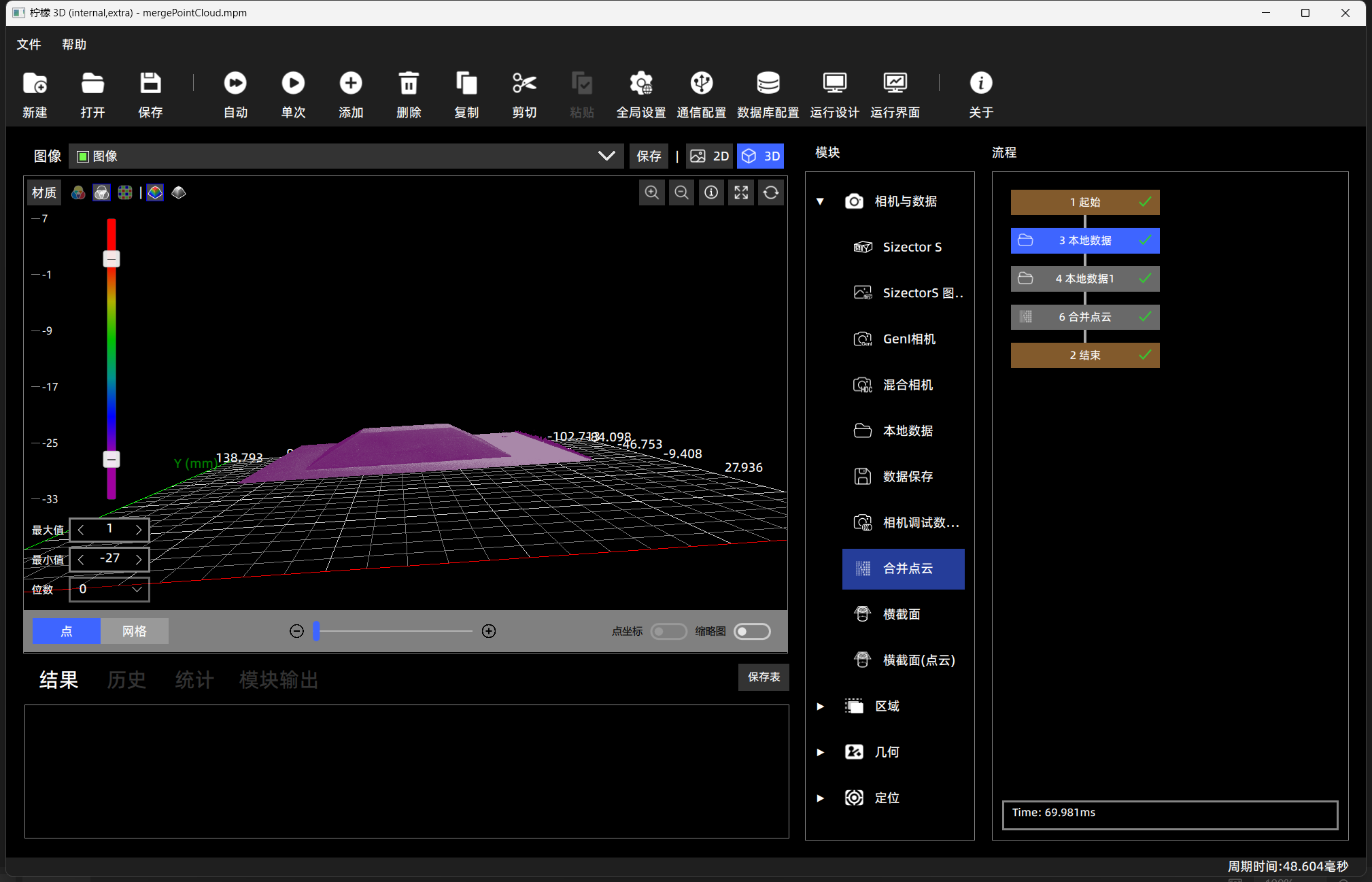Increase 最大值 with right arrow
This screenshot has width=1372, height=882.
pyautogui.click(x=139, y=530)
